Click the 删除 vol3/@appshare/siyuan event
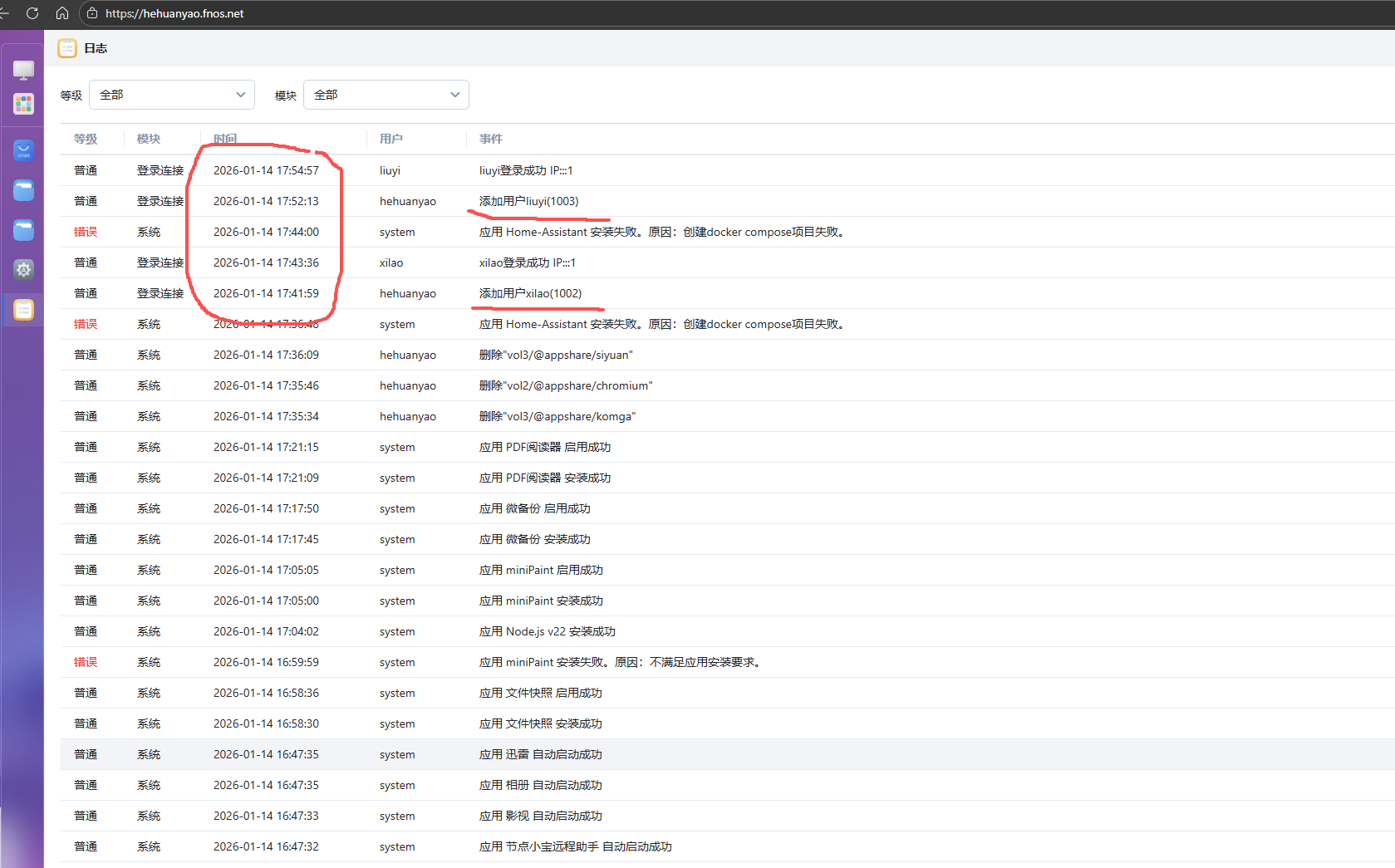The image size is (1395, 868). click(x=556, y=355)
